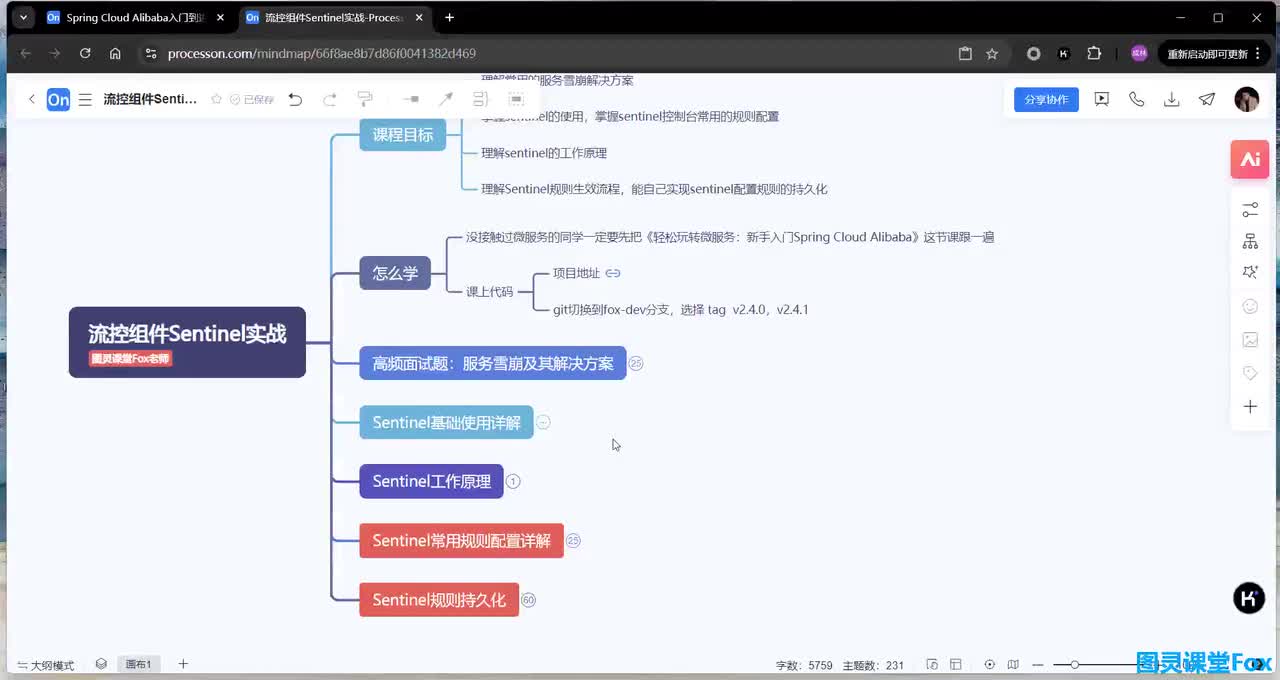The image size is (1280, 680).
Task: Select the 理解sentinel的工作原理 subtopic
Action: pos(544,153)
